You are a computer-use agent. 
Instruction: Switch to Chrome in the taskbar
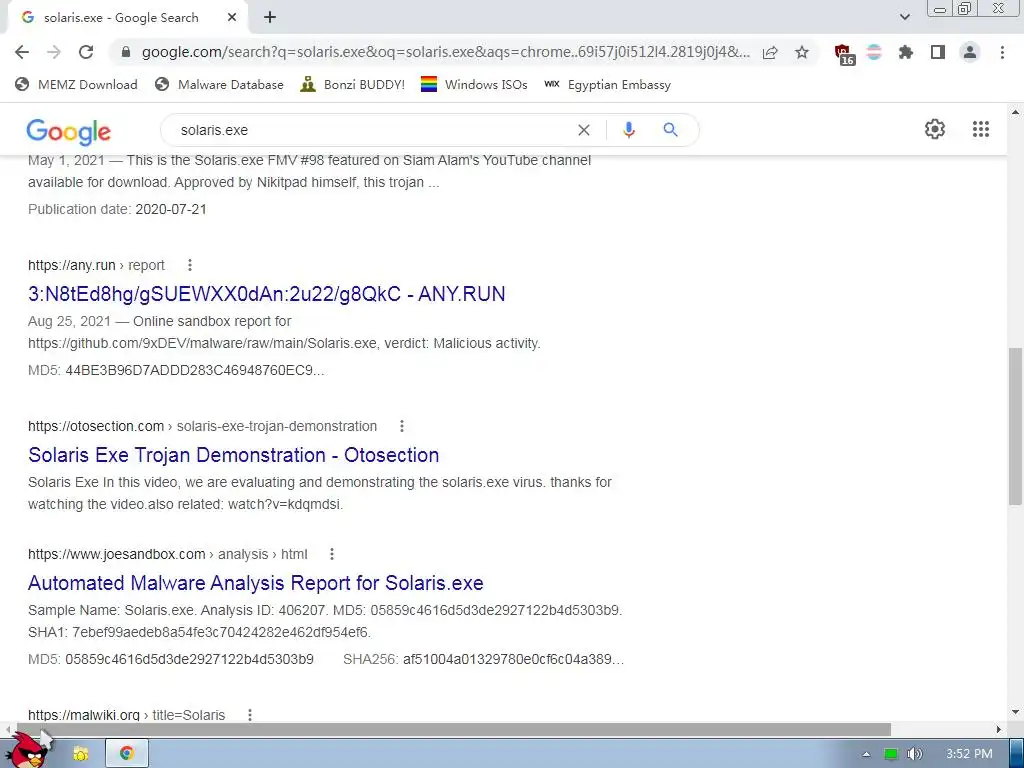[x=127, y=754]
